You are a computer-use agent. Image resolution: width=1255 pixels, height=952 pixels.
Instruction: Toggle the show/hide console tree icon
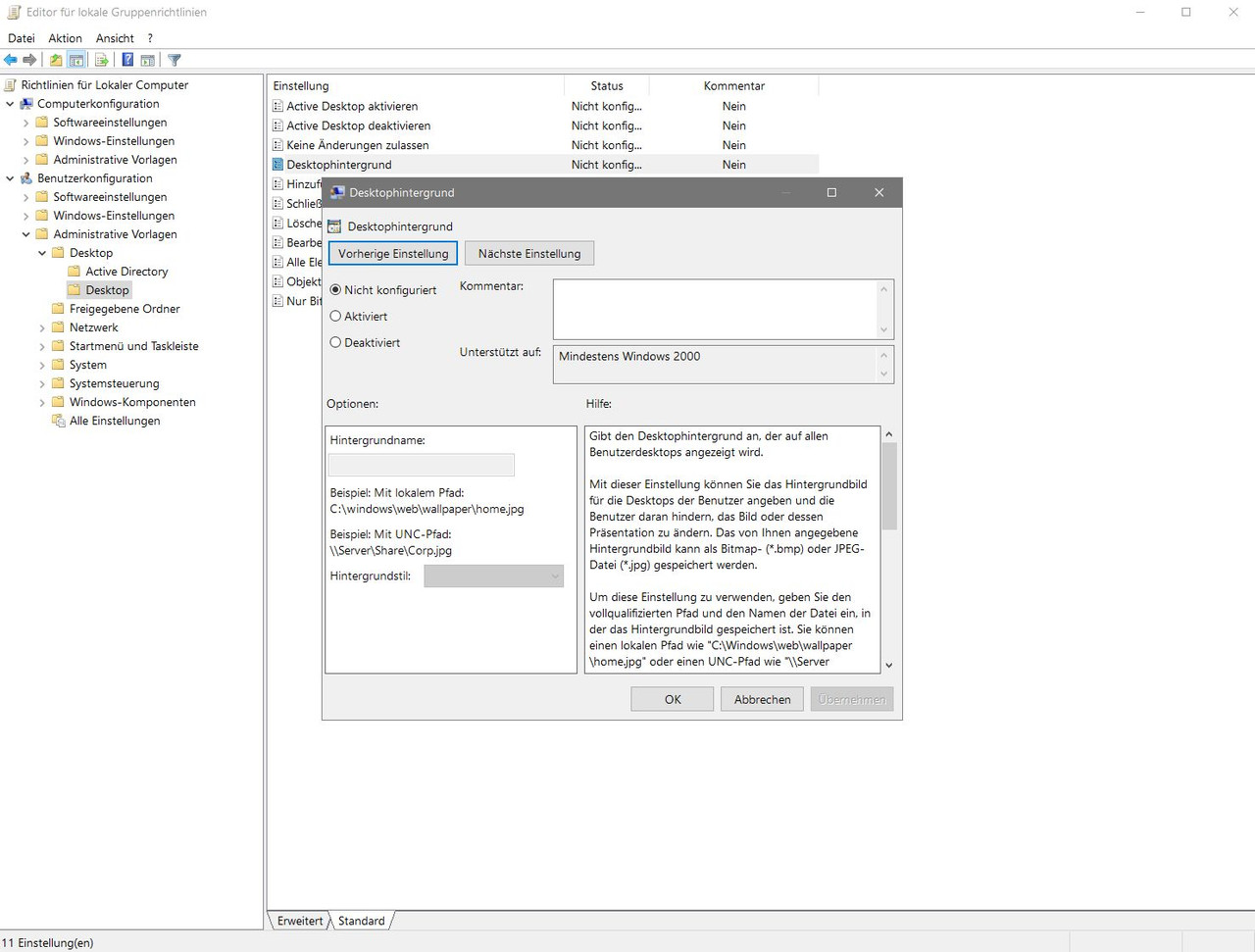point(75,60)
